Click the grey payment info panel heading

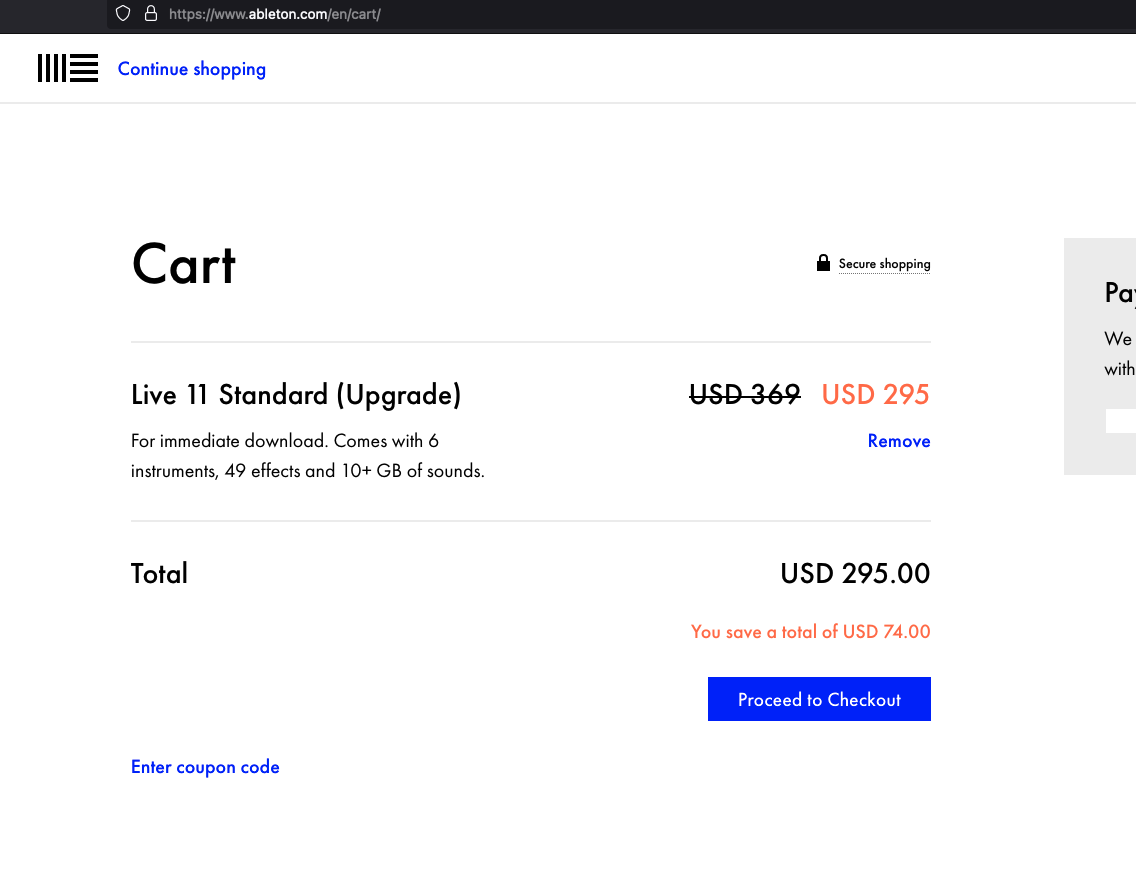click(1120, 292)
